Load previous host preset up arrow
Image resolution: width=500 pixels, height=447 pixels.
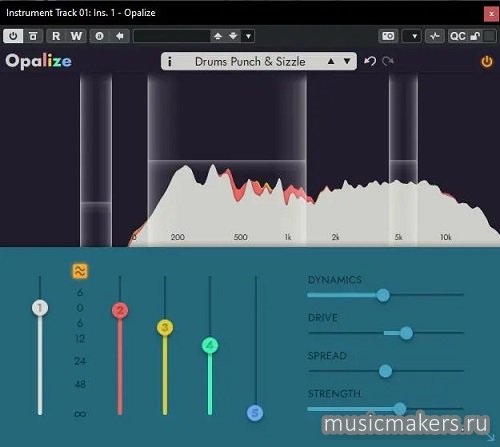coord(218,36)
